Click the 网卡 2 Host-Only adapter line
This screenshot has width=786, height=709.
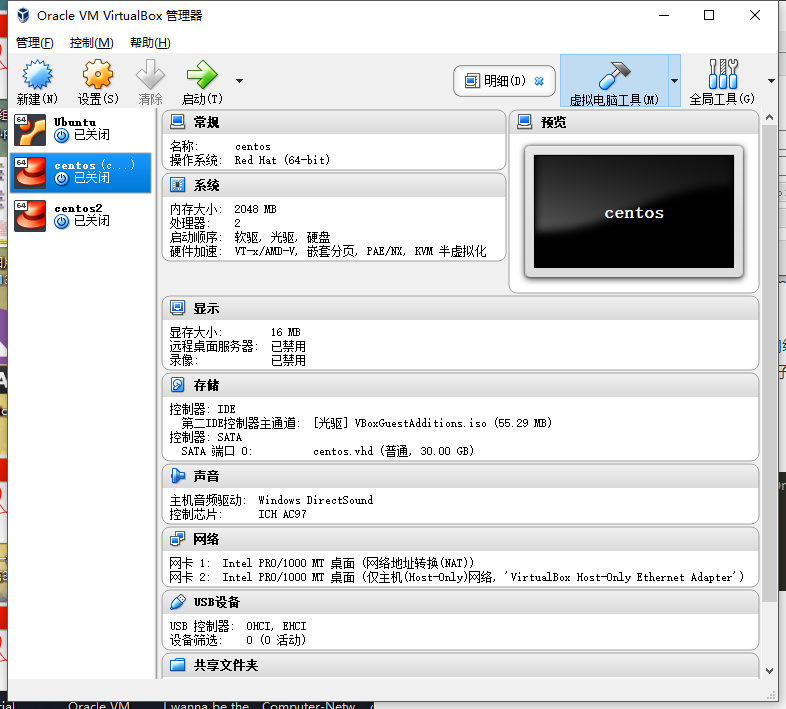[457, 577]
